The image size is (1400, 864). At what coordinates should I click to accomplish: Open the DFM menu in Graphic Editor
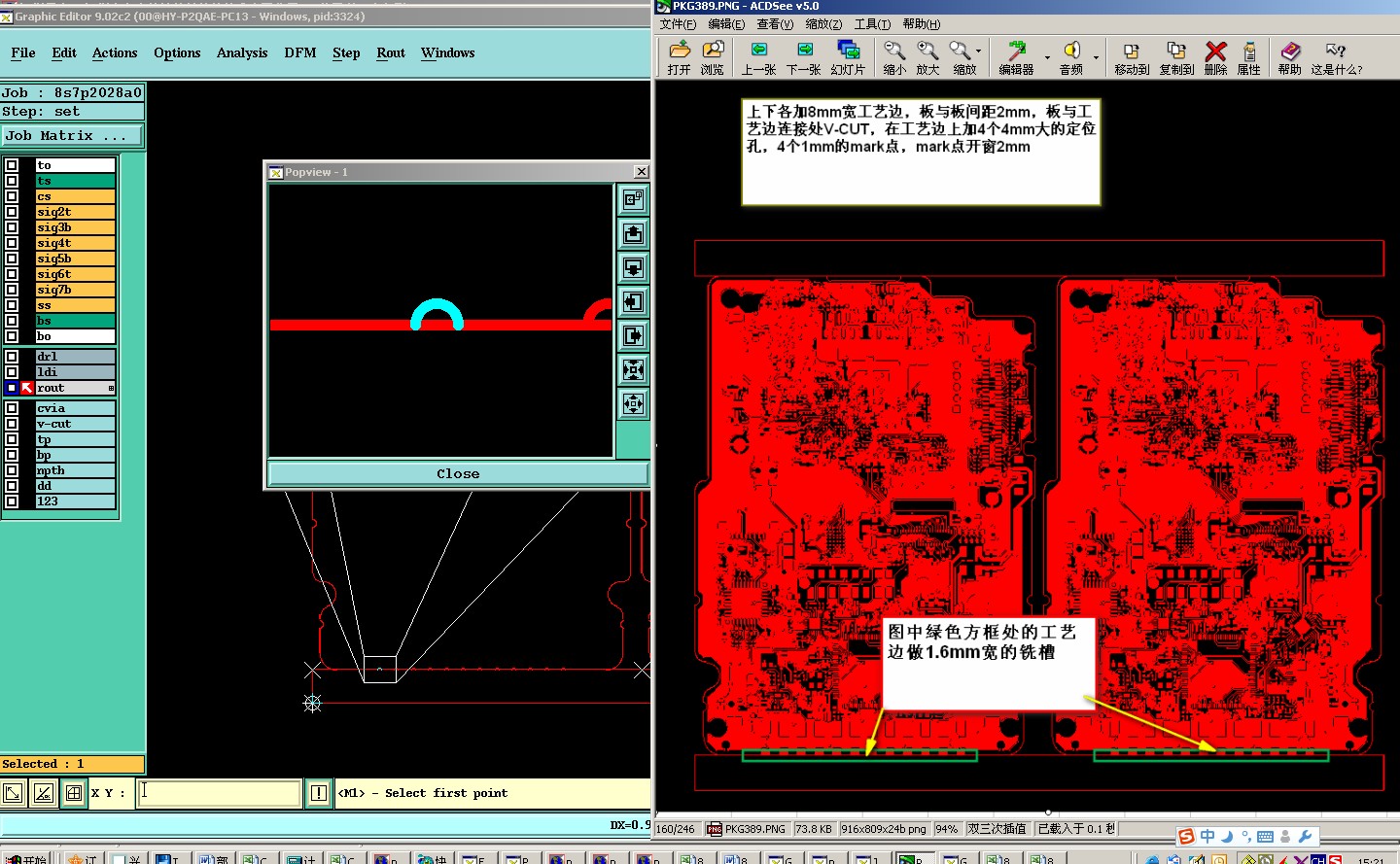300,52
